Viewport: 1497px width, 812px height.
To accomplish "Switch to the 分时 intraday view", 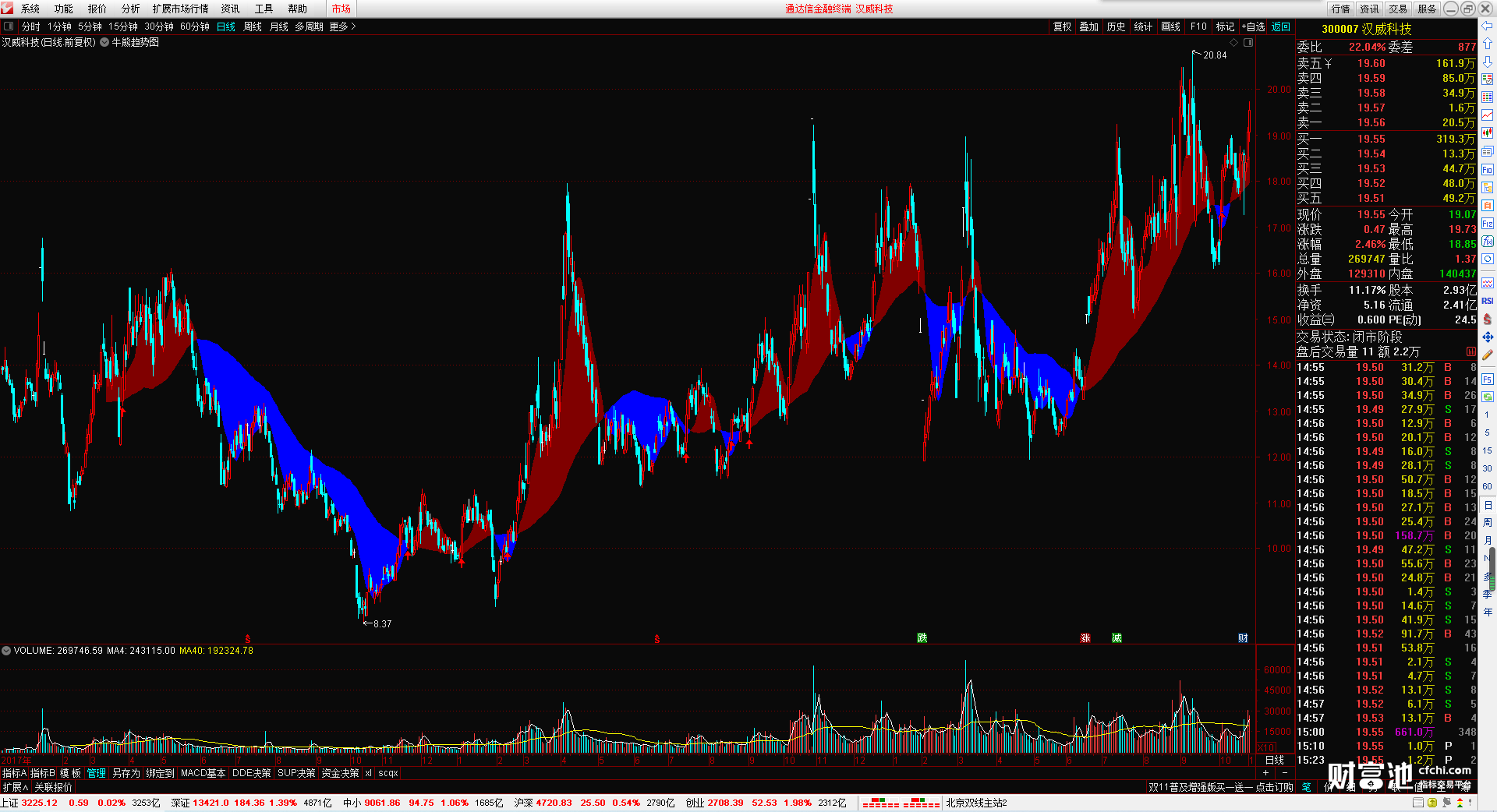I will [31, 26].
